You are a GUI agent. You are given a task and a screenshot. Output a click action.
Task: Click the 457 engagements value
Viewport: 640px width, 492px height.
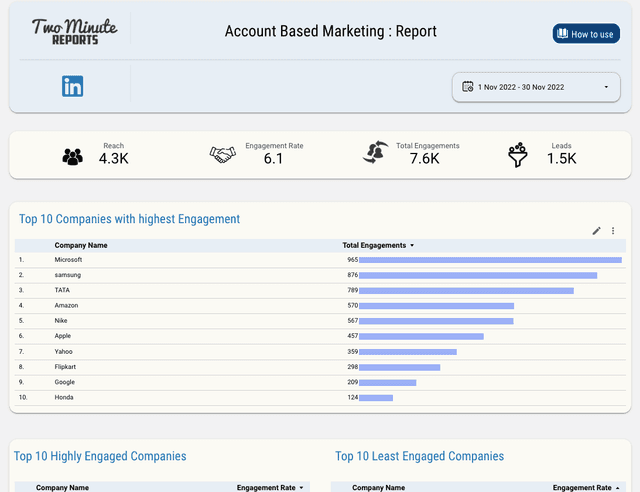[x=353, y=336]
